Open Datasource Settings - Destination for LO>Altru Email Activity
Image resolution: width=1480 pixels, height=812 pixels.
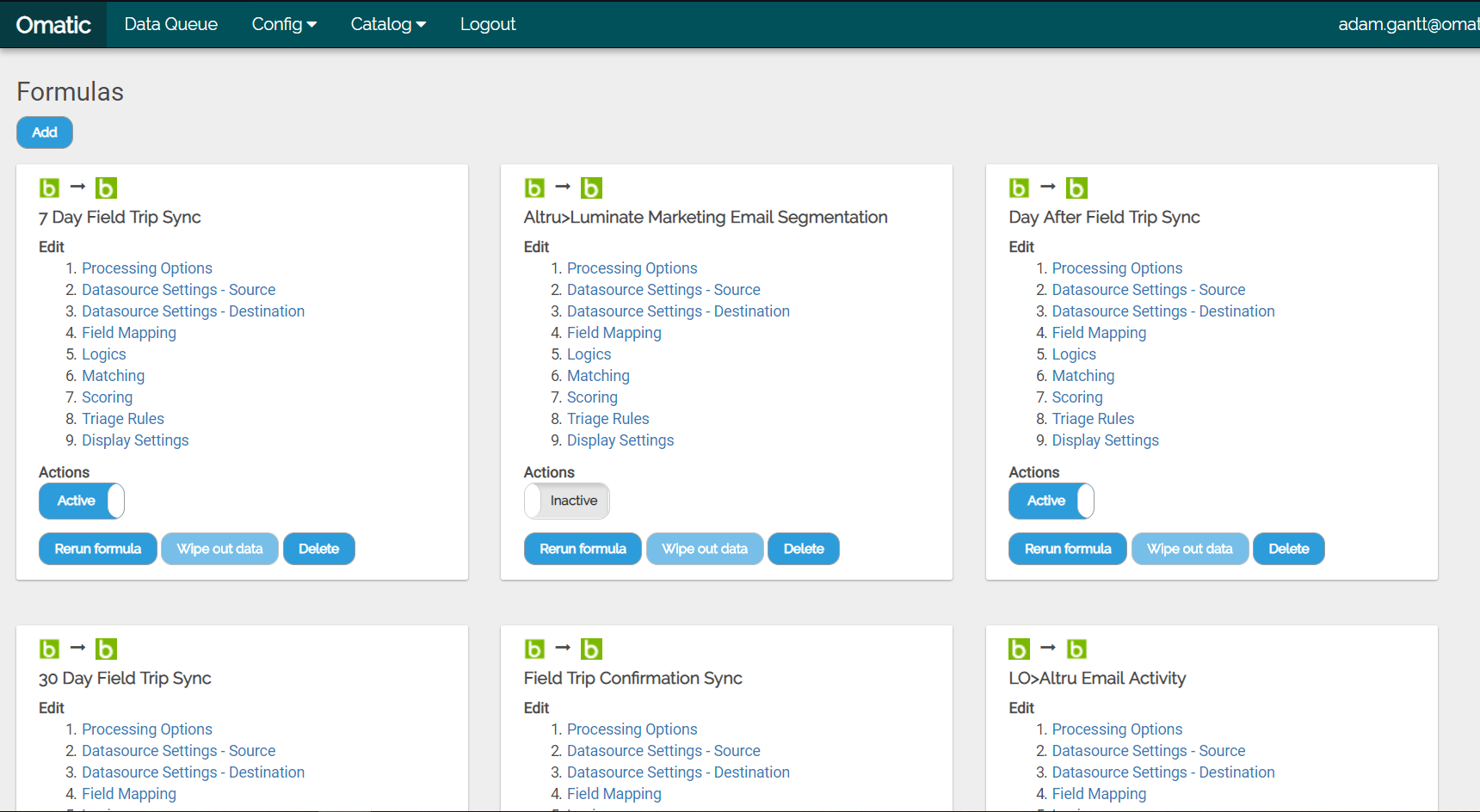click(x=1163, y=772)
